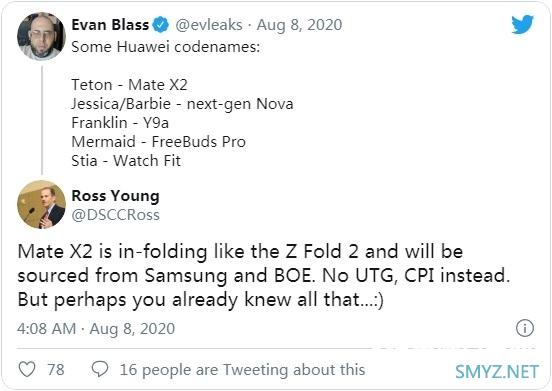The image size is (552, 391).
Task: View 16 people are Tweeting about this
Action: (x=242, y=370)
